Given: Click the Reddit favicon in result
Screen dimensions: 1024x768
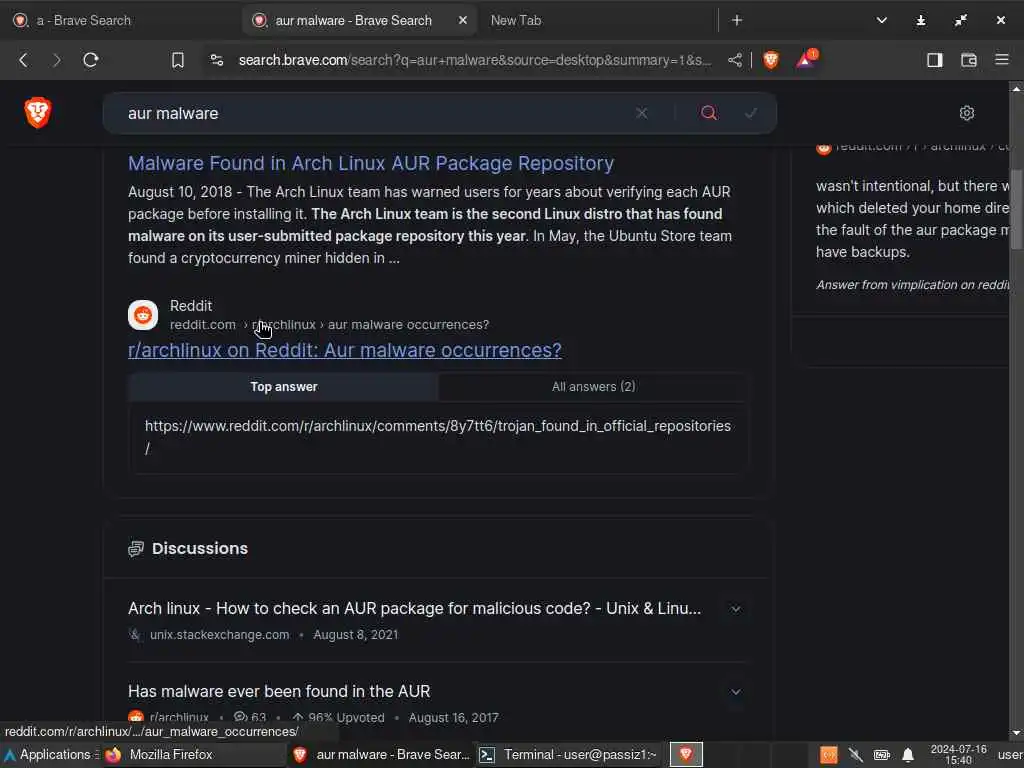Looking at the screenshot, I should (143, 315).
